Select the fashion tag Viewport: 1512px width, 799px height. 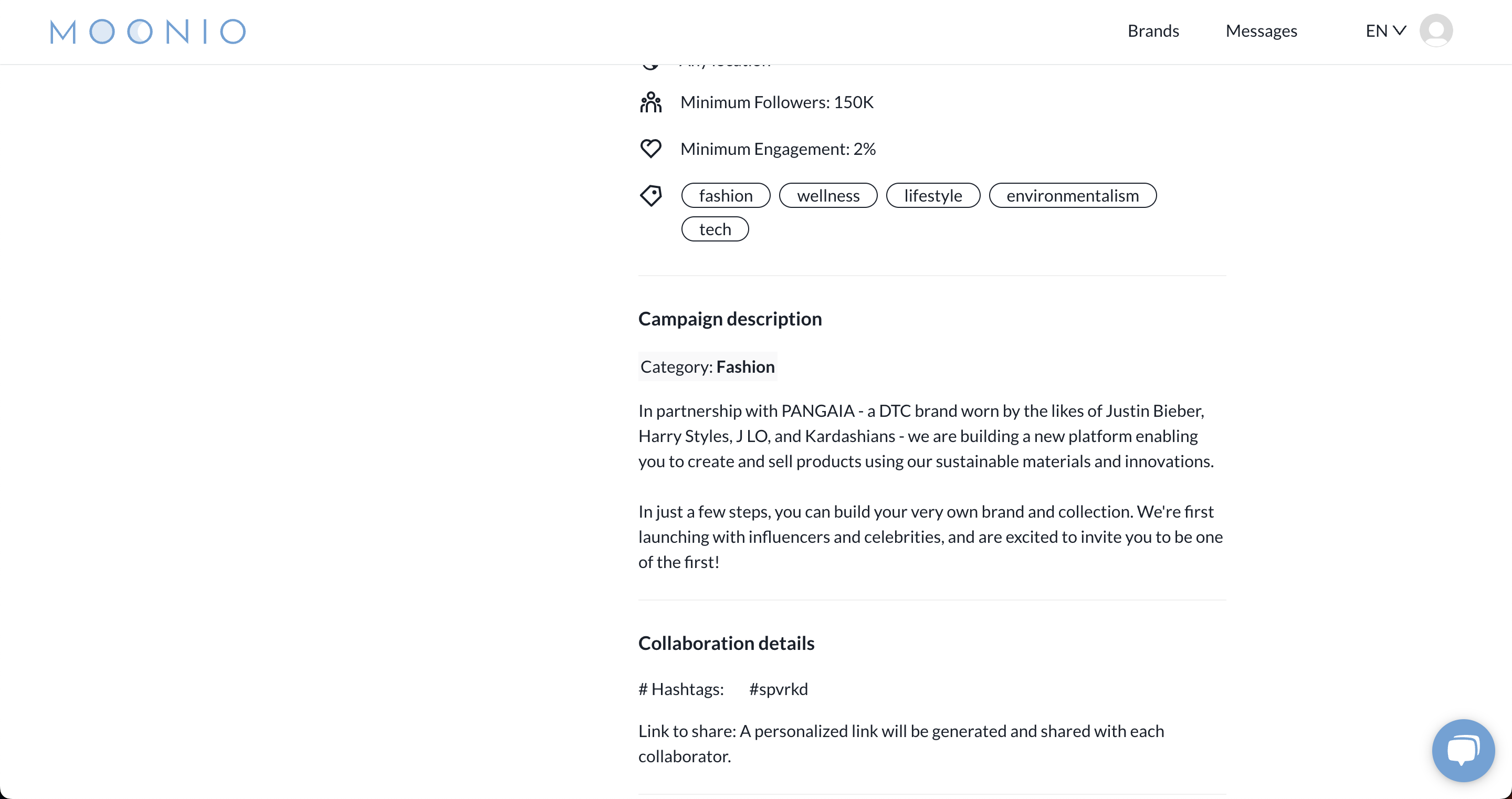(x=726, y=195)
